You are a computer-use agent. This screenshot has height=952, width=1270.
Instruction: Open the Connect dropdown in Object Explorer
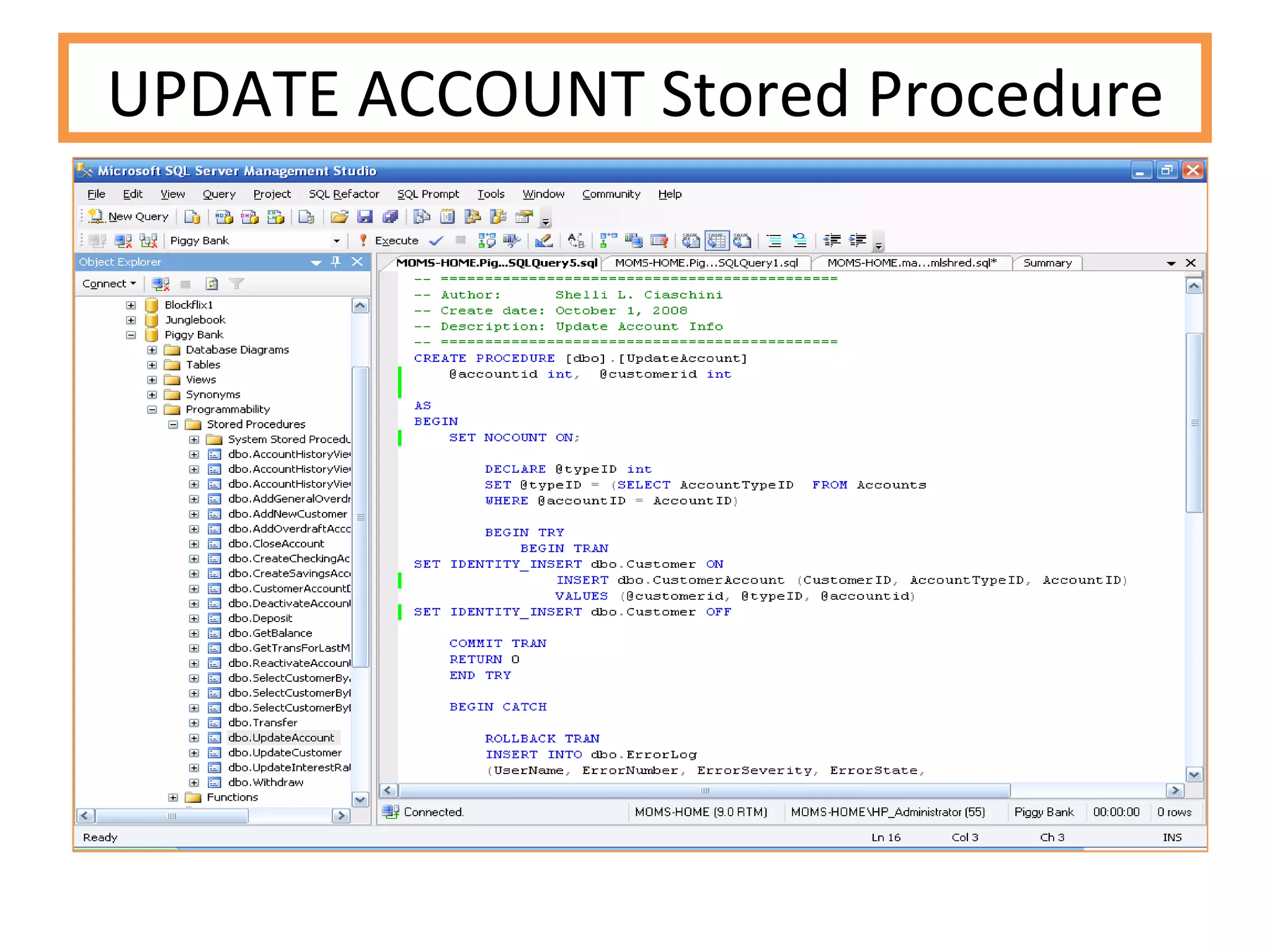pyautogui.click(x=109, y=284)
